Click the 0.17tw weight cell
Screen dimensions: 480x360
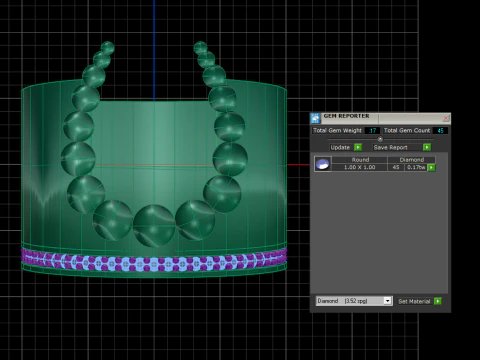416,167
